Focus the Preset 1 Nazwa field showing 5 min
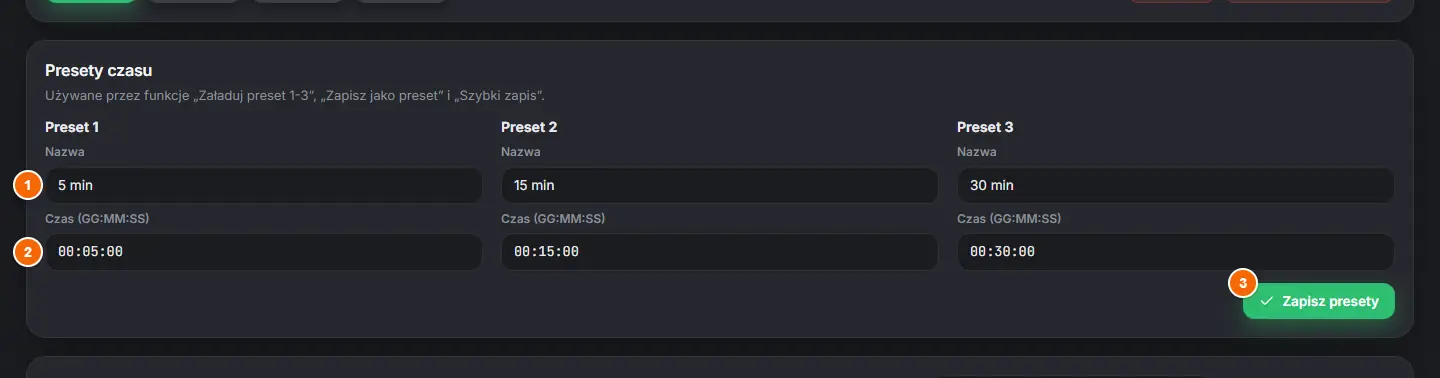1440x378 pixels. pyautogui.click(x=264, y=186)
